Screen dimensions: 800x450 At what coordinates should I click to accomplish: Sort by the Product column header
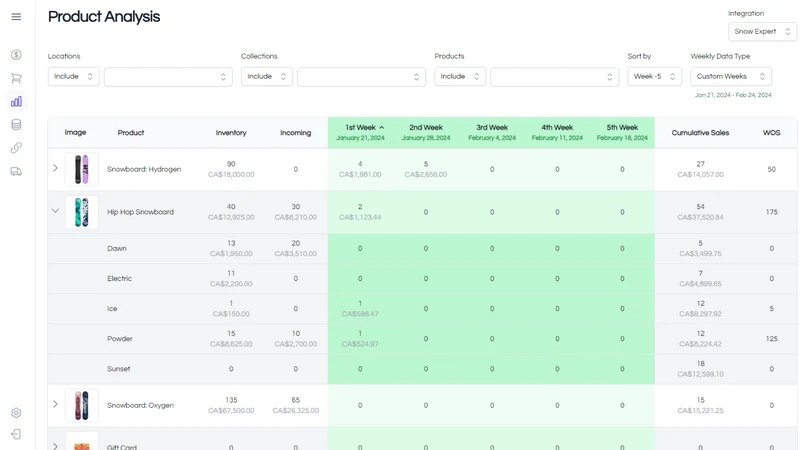click(131, 133)
